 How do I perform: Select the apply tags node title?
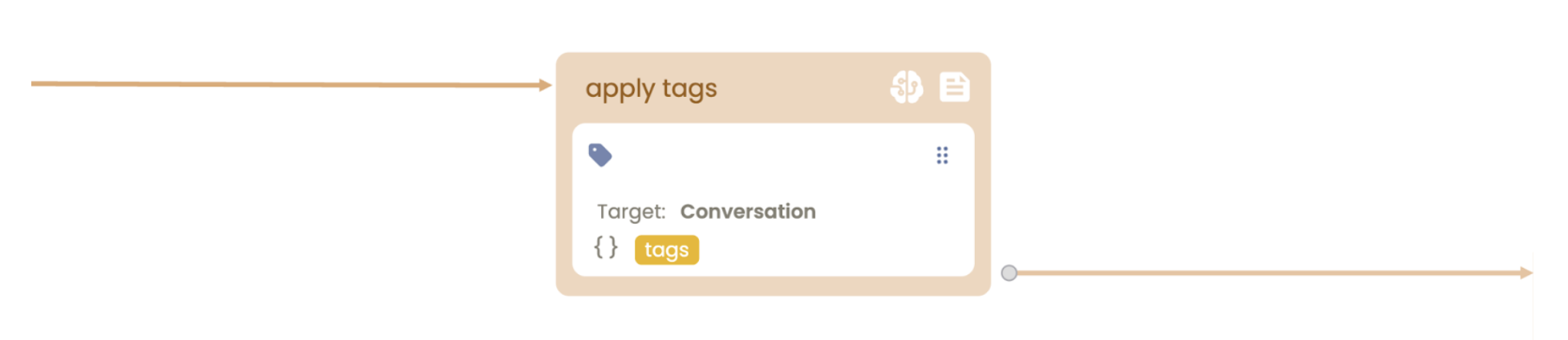651,88
